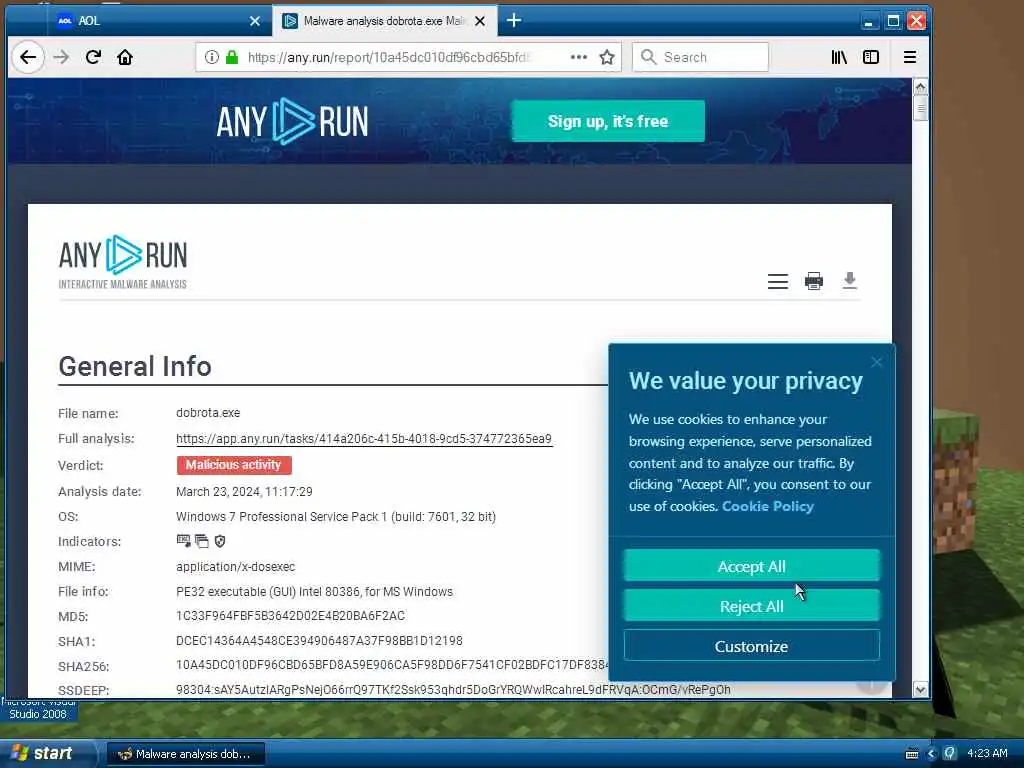
Task: Reload the page with the refresh icon
Action: point(93,57)
